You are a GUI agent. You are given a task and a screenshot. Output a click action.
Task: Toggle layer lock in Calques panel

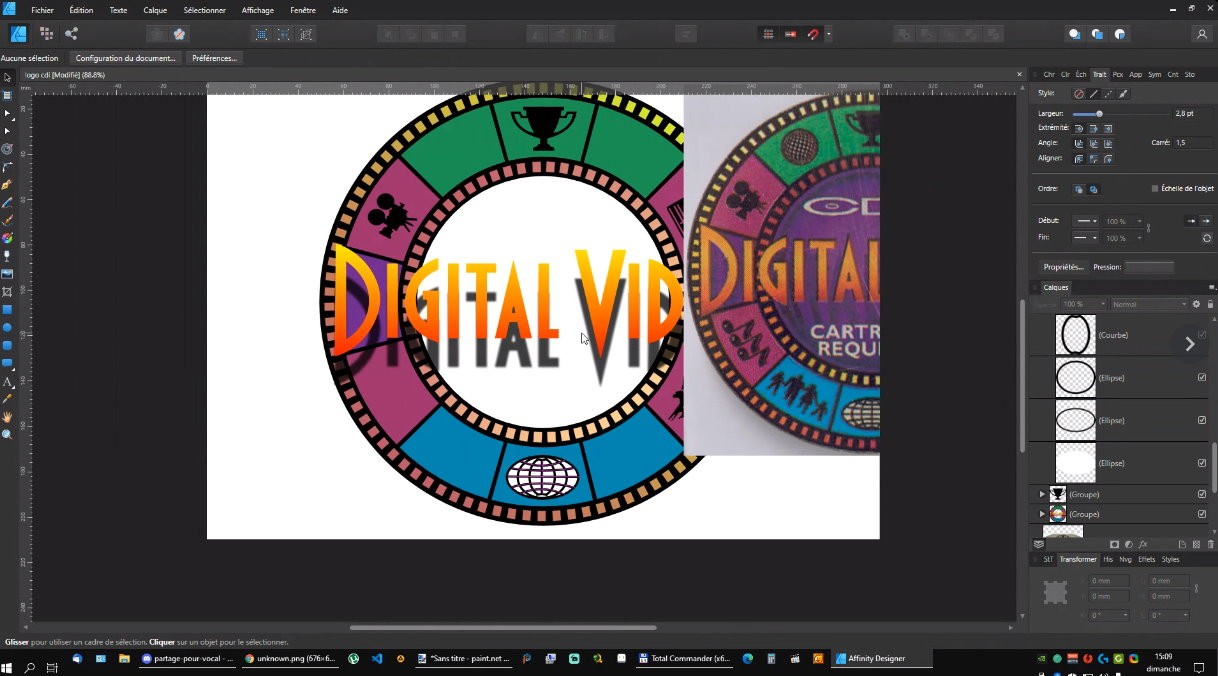click(x=1209, y=304)
